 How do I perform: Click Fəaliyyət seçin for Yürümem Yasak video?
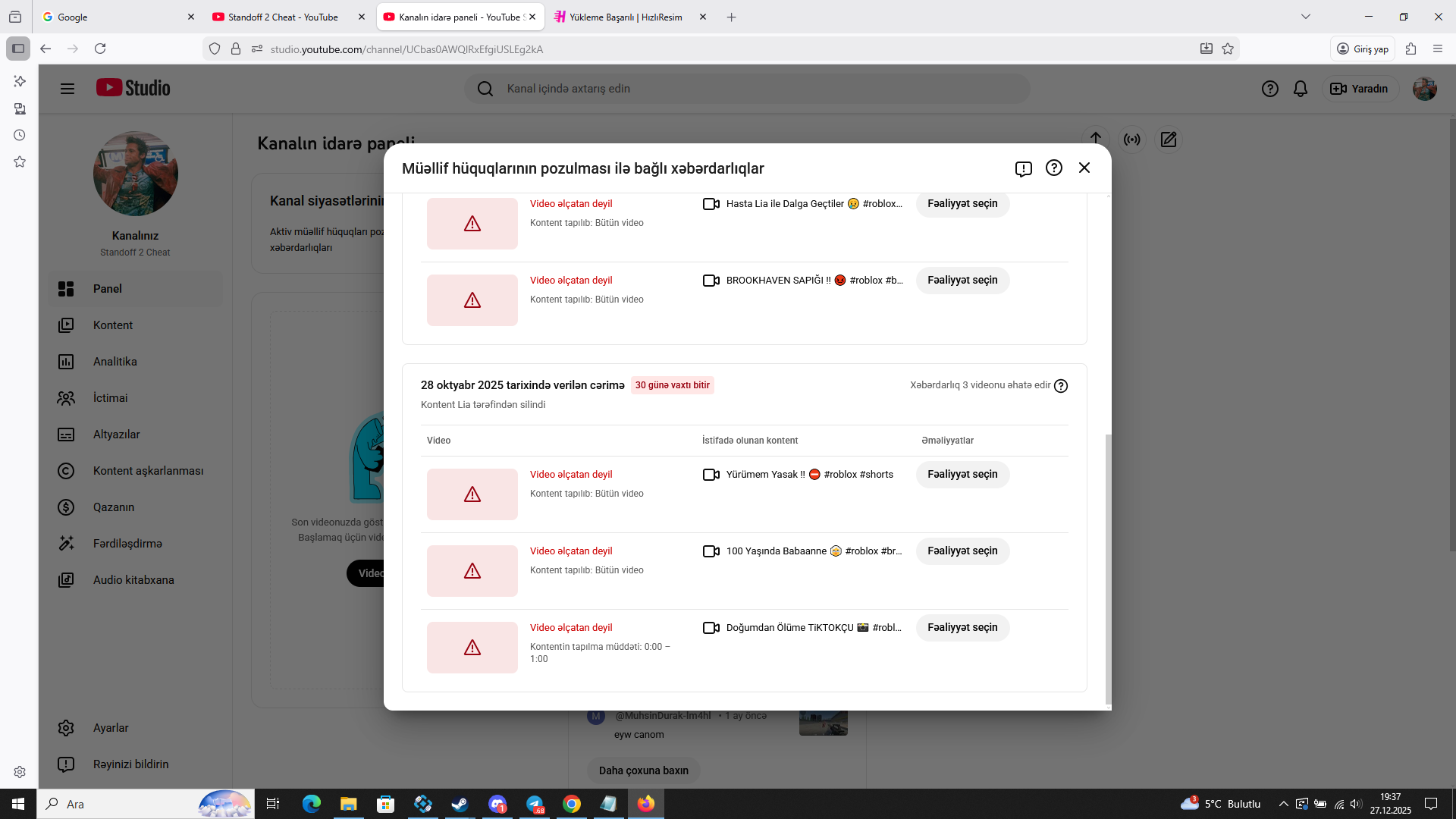962,475
